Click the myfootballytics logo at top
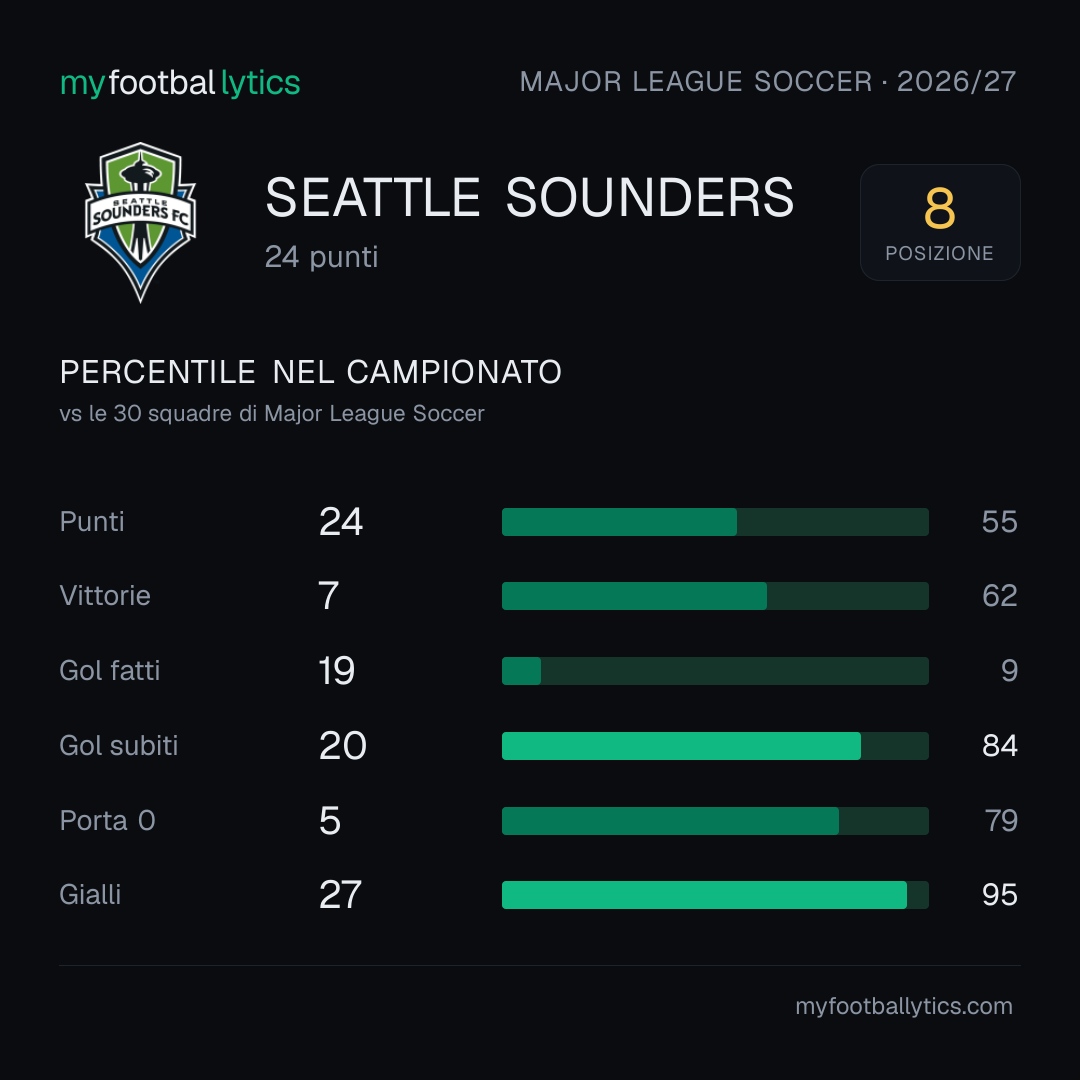1080x1080 pixels. point(180,83)
